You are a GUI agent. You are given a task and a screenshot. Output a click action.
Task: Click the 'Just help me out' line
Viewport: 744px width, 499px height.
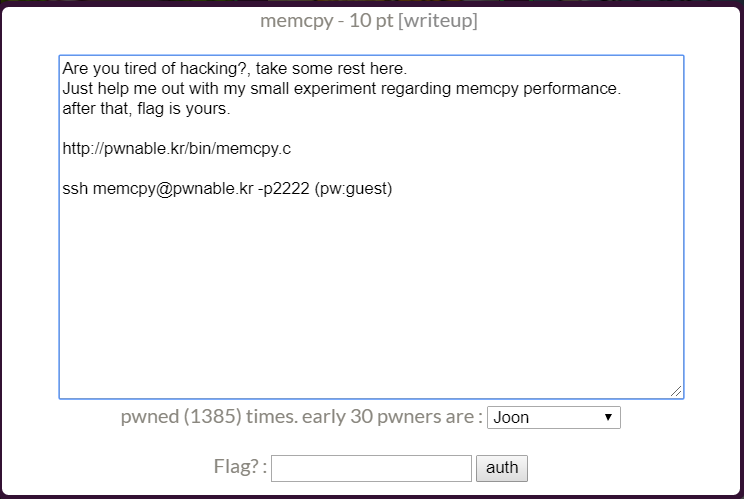pos(340,89)
